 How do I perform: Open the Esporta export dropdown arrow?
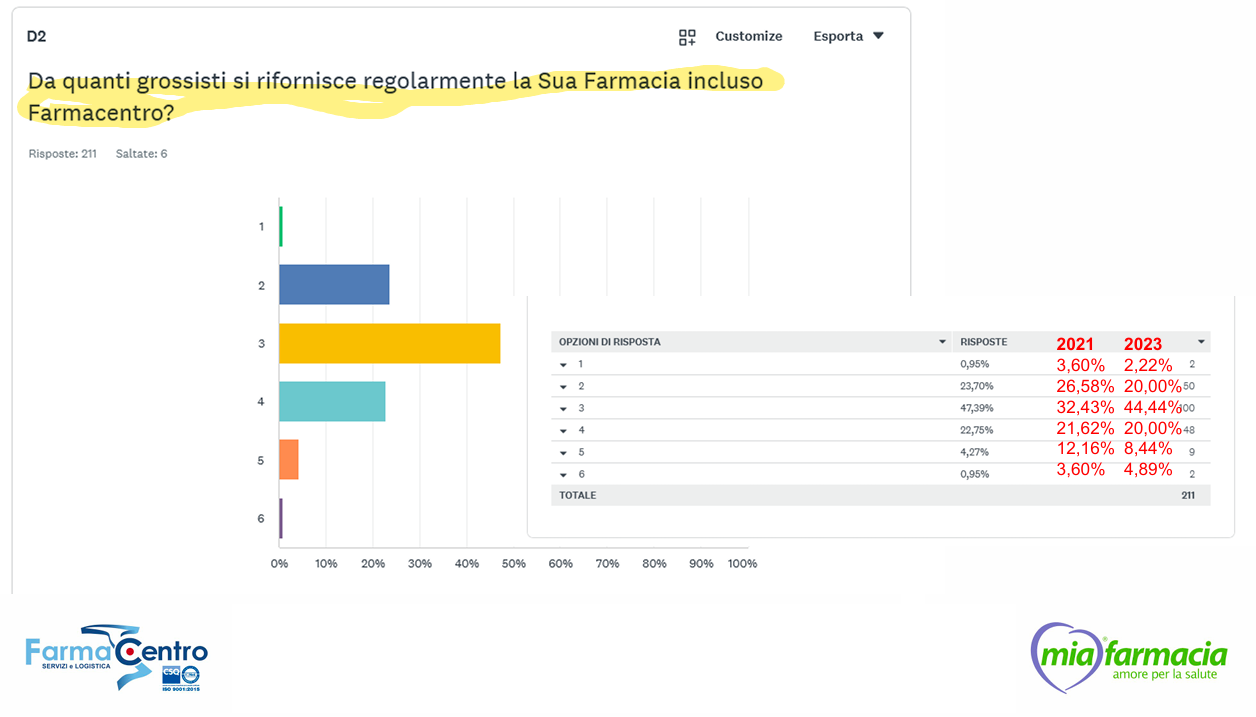(878, 36)
